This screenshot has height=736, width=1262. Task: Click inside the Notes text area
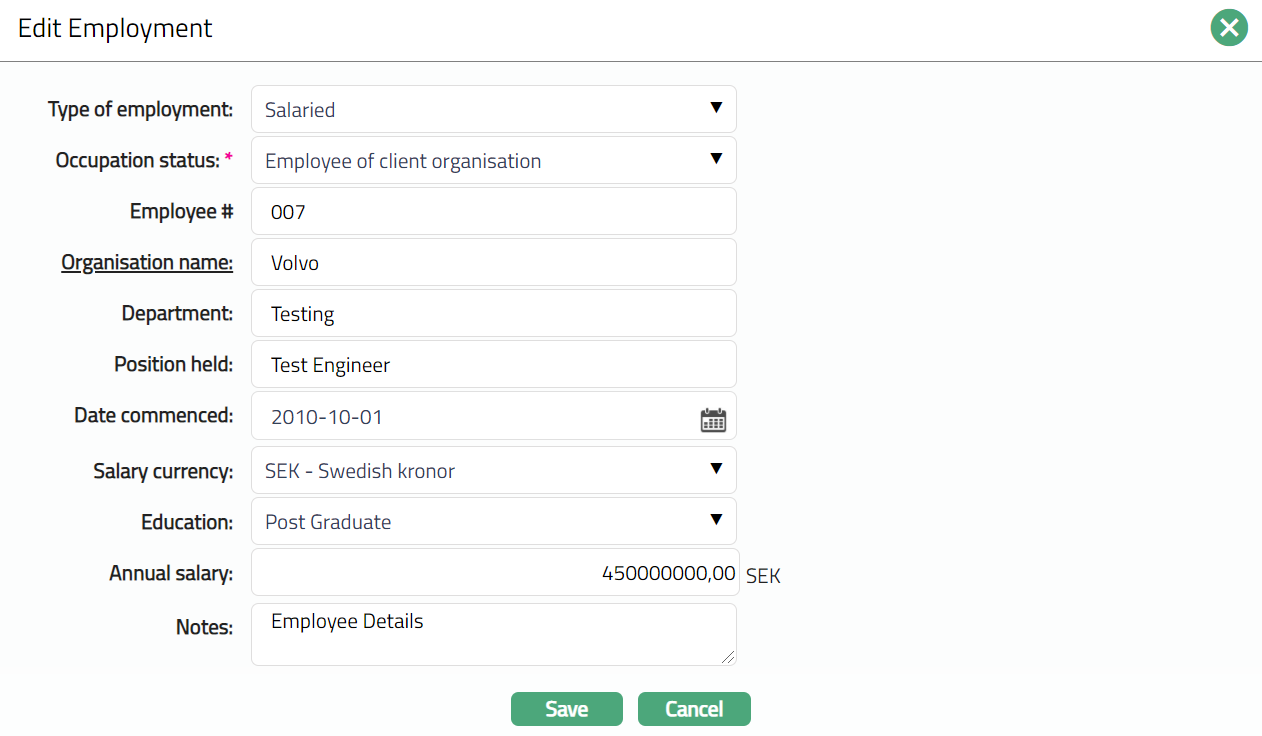coord(493,635)
